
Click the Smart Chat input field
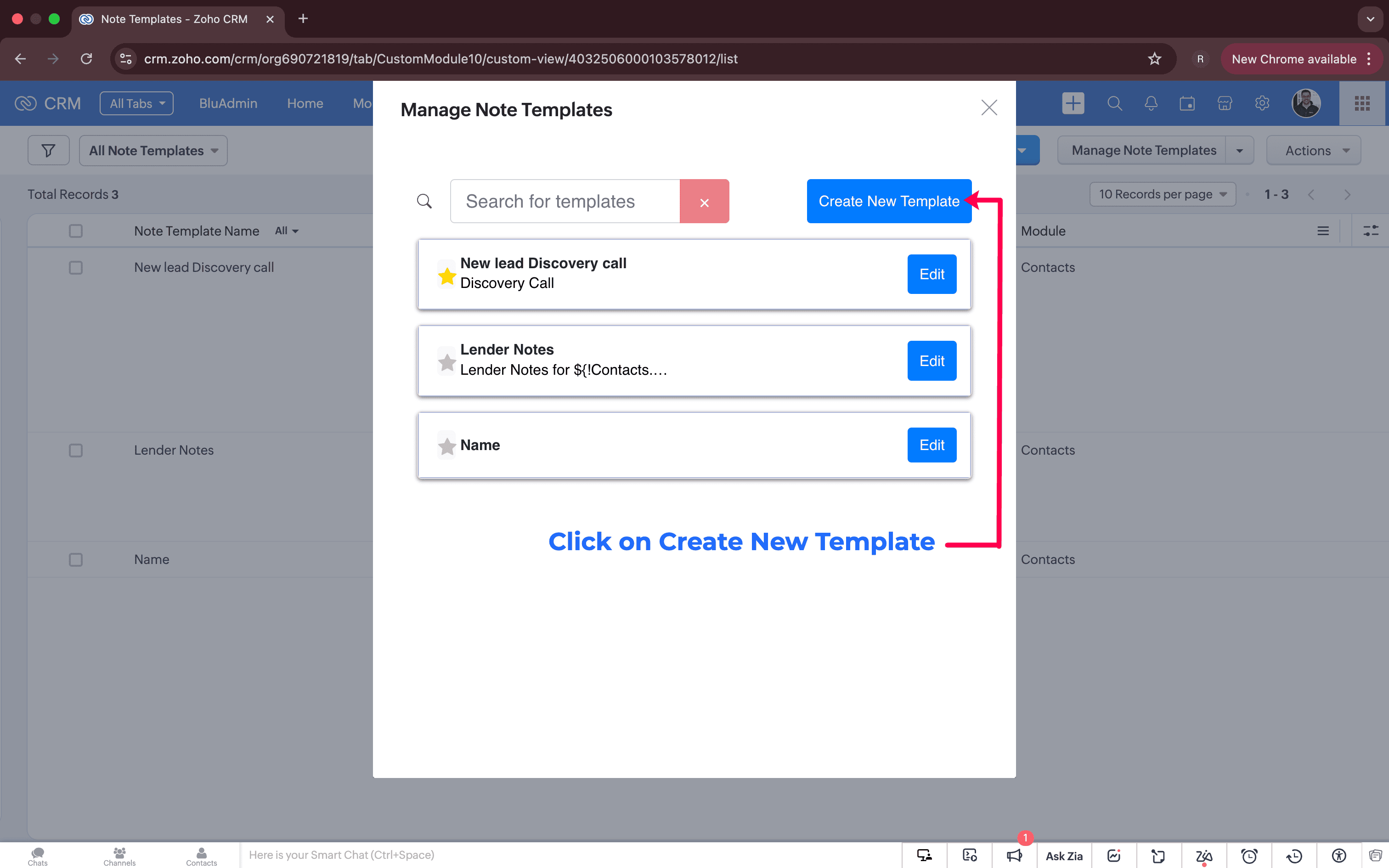pyautogui.click(x=570, y=855)
